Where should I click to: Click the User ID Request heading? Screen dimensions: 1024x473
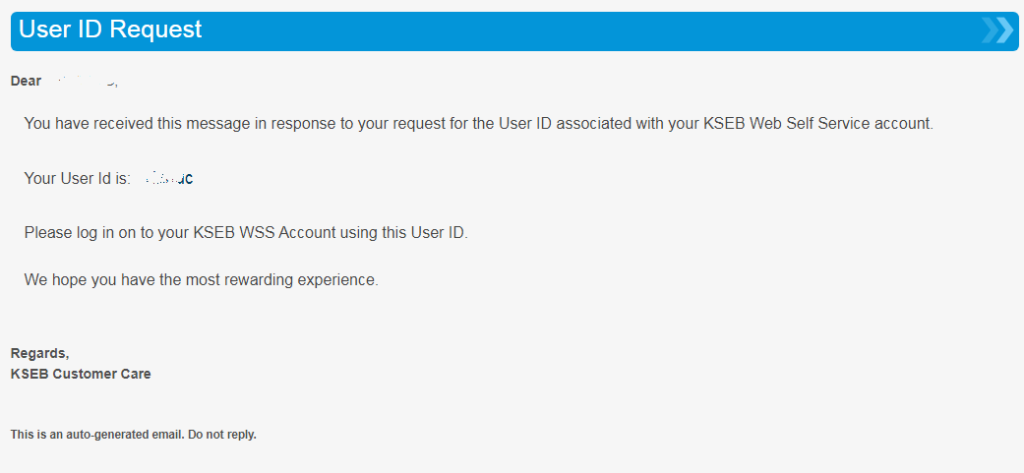pyautogui.click(x=110, y=29)
